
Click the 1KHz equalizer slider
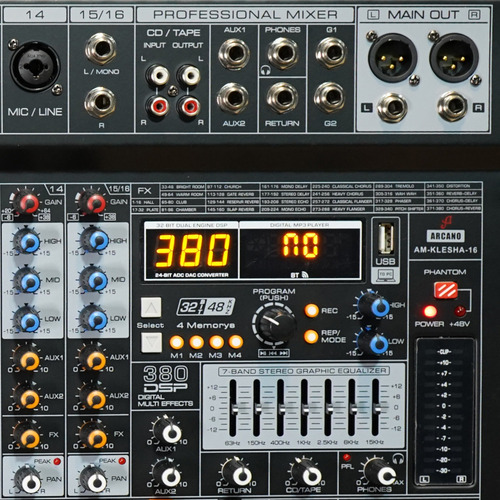coord(304,407)
